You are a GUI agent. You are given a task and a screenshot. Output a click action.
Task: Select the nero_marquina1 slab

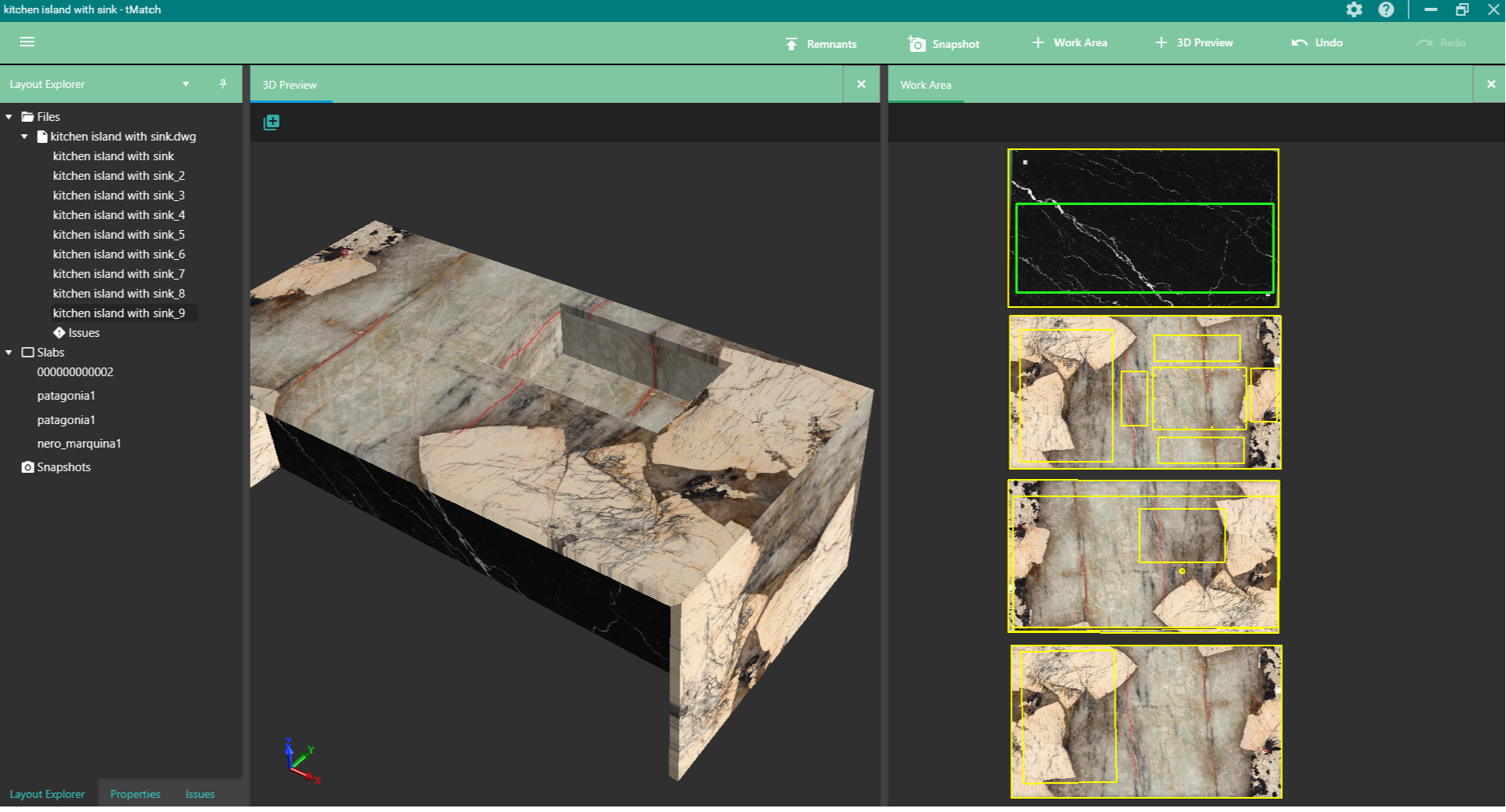pyautogui.click(x=79, y=444)
